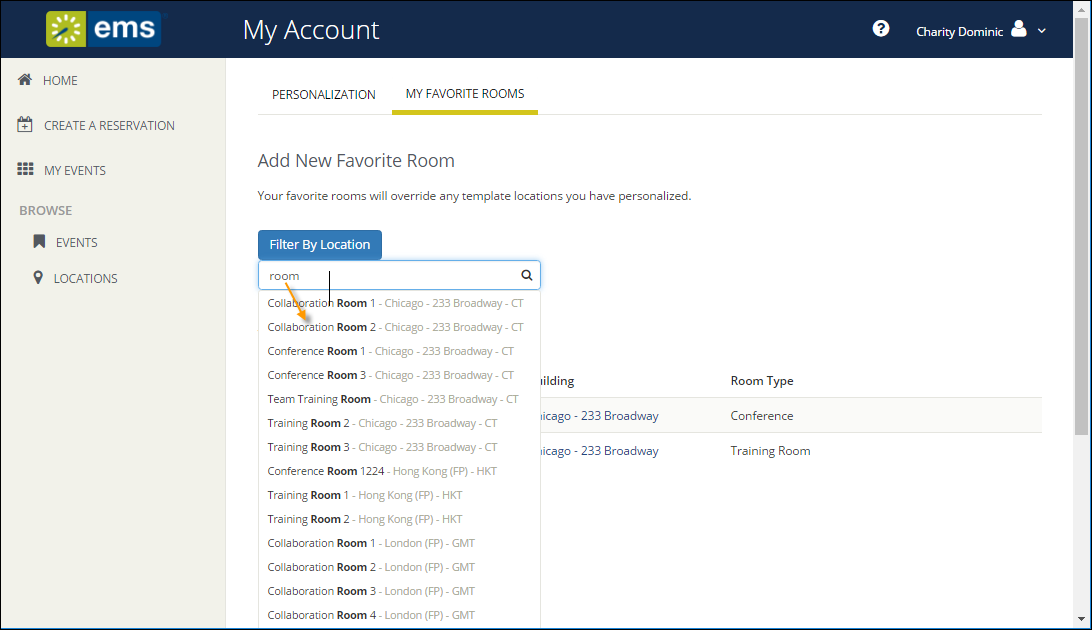This screenshot has height=630, width=1092.
Task: Click the Home house icon
Action: (x=26, y=80)
